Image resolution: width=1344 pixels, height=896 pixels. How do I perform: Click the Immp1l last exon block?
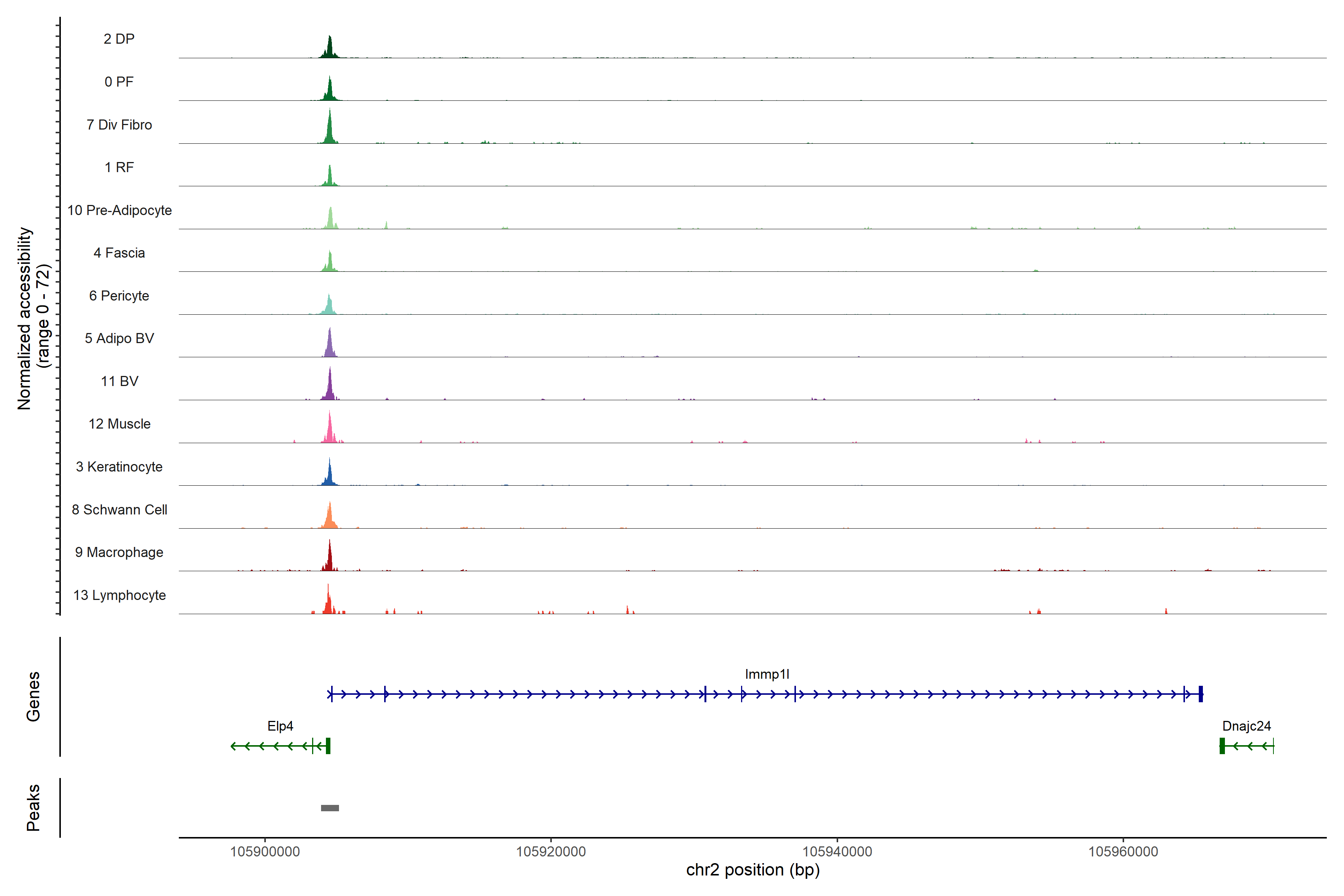tap(1201, 694)
